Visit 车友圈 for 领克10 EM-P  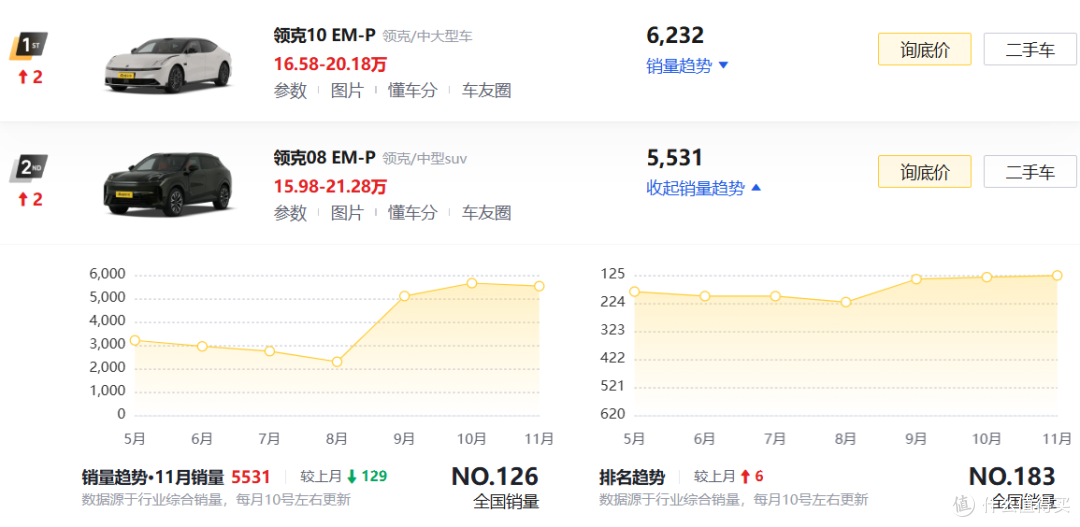click(486, 90)
